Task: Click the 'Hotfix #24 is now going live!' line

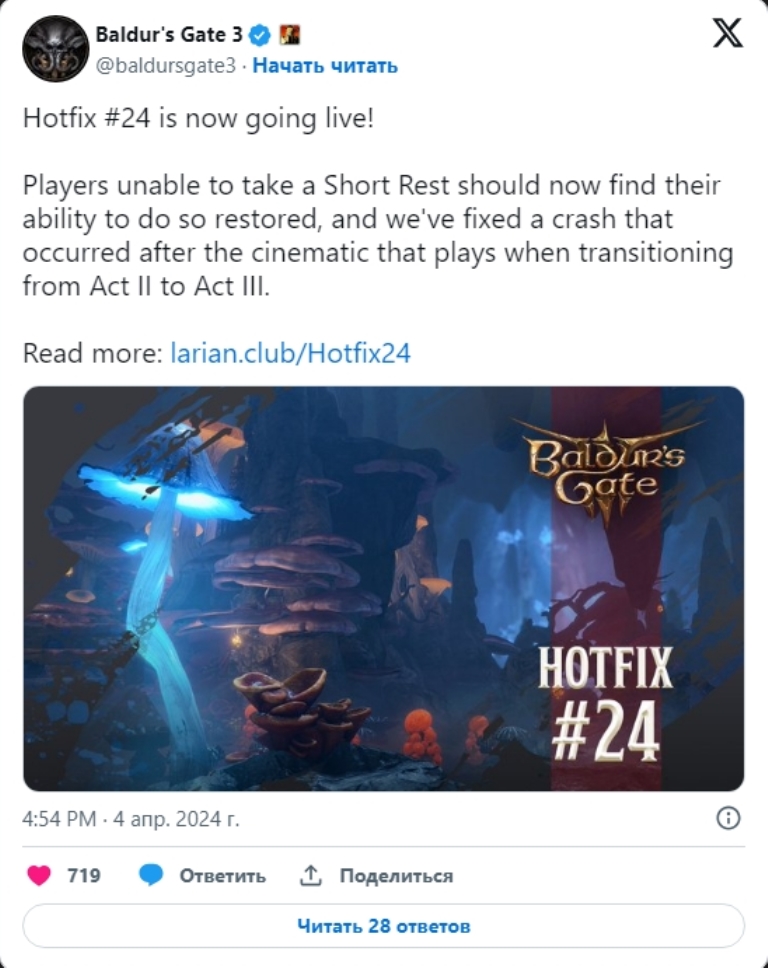Action: click(198, 118)
